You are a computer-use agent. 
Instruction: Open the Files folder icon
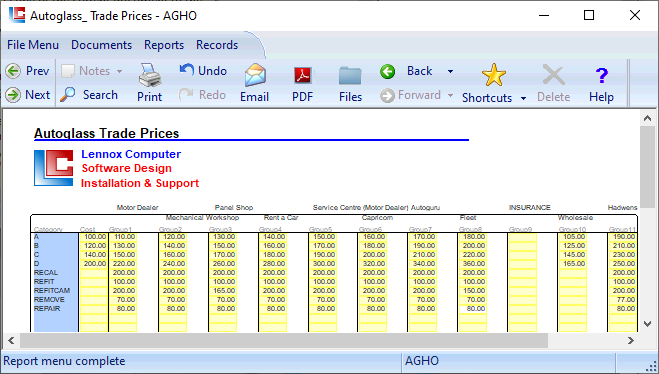(x=350, y=76)
